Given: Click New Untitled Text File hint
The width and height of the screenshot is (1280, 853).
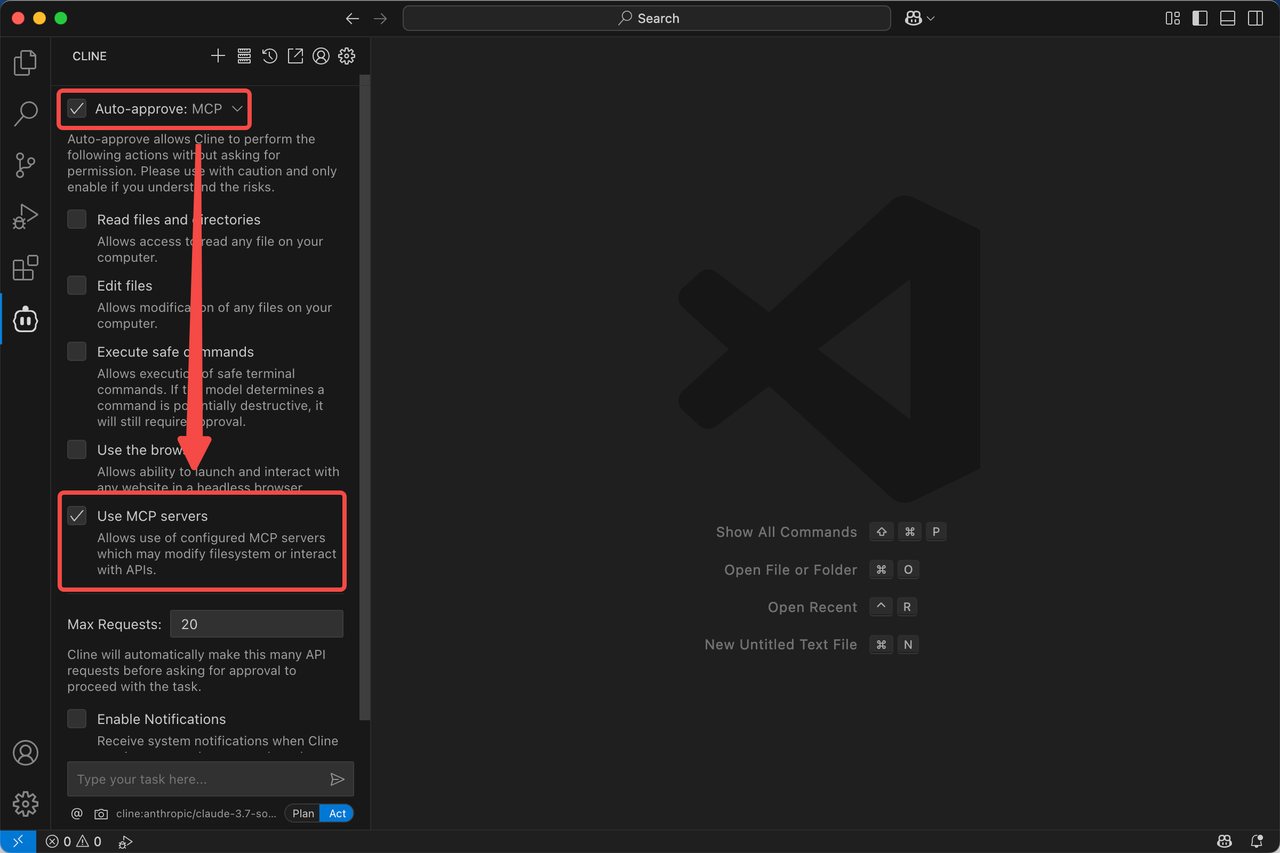Looking at the screenshot, I should [781, 645].
